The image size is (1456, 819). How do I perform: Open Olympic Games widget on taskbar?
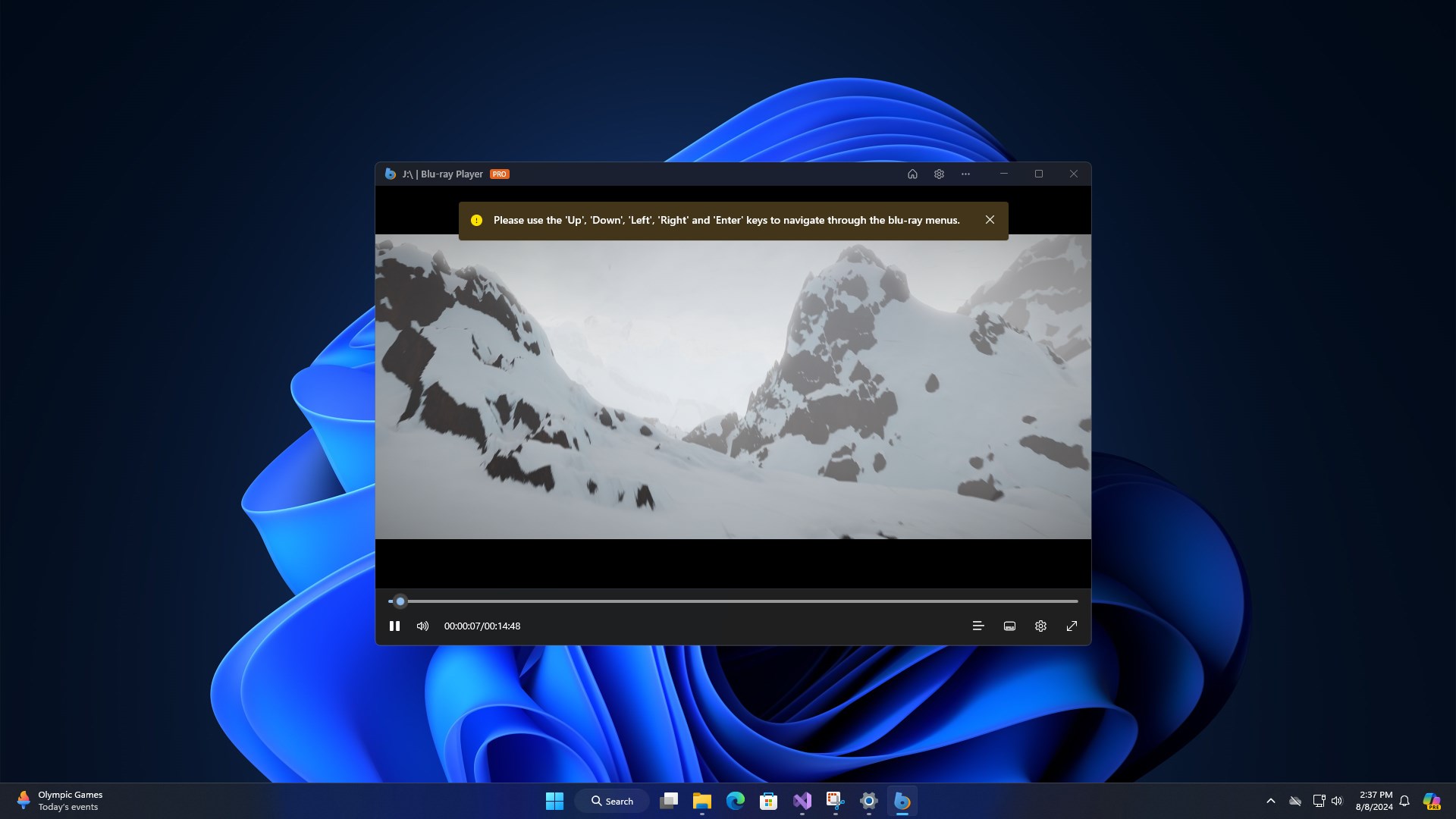(59, 801)
